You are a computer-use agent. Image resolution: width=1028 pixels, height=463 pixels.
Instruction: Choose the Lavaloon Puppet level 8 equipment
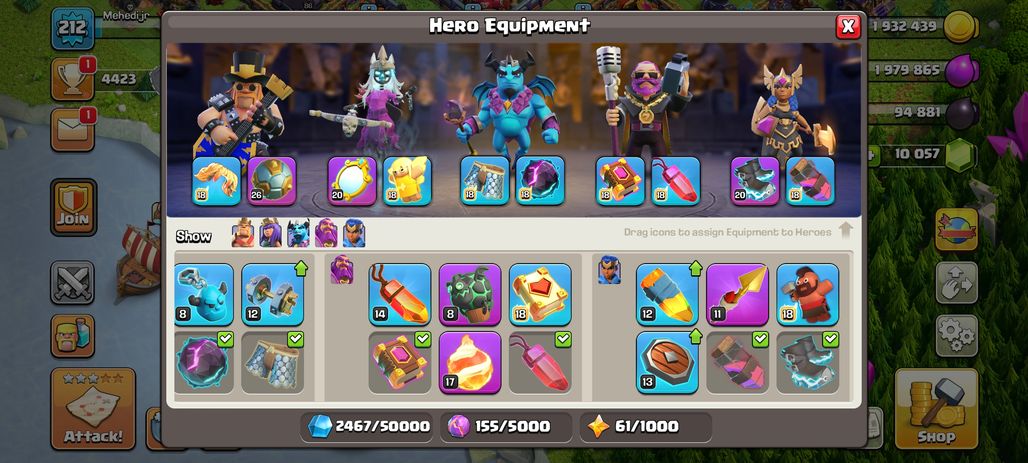point(470,294)
